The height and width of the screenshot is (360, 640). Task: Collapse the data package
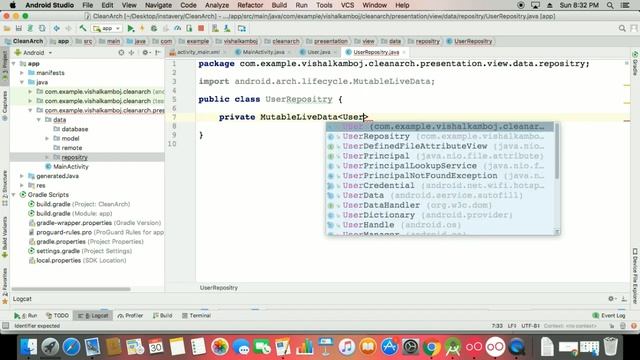pyautogui.click(x=39, y=120)
